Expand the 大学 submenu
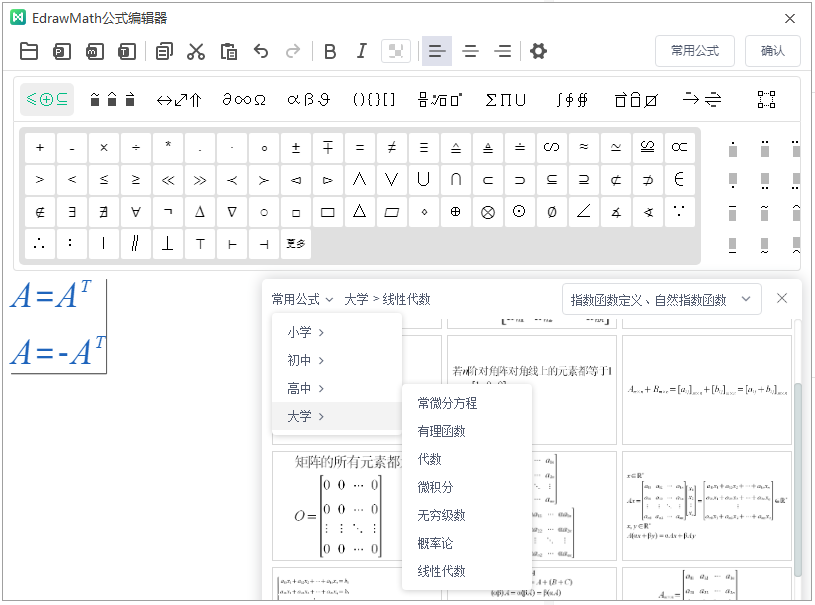This screenshot has width=815, height=605. [x=337, y=416]
